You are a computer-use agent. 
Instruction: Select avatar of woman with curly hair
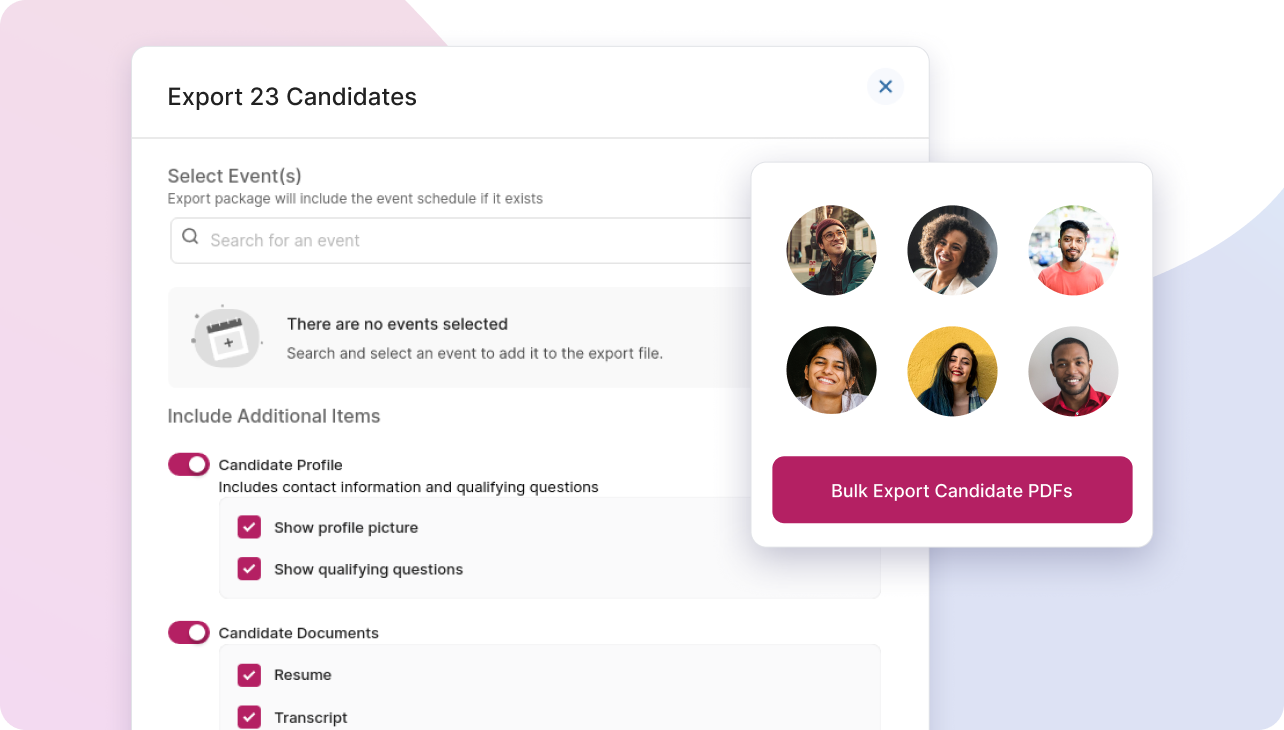pyautogui.click(x=952, y=250)
